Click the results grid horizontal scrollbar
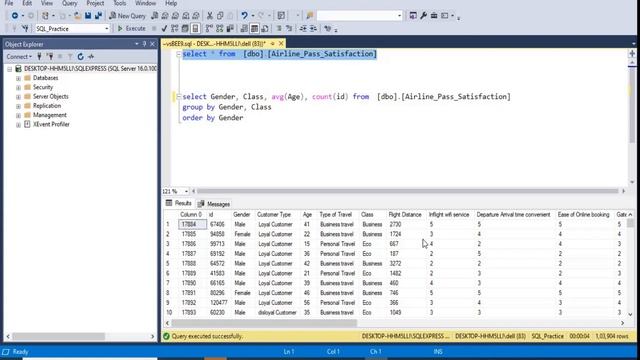The image size is (640, 360). [264, 323]
